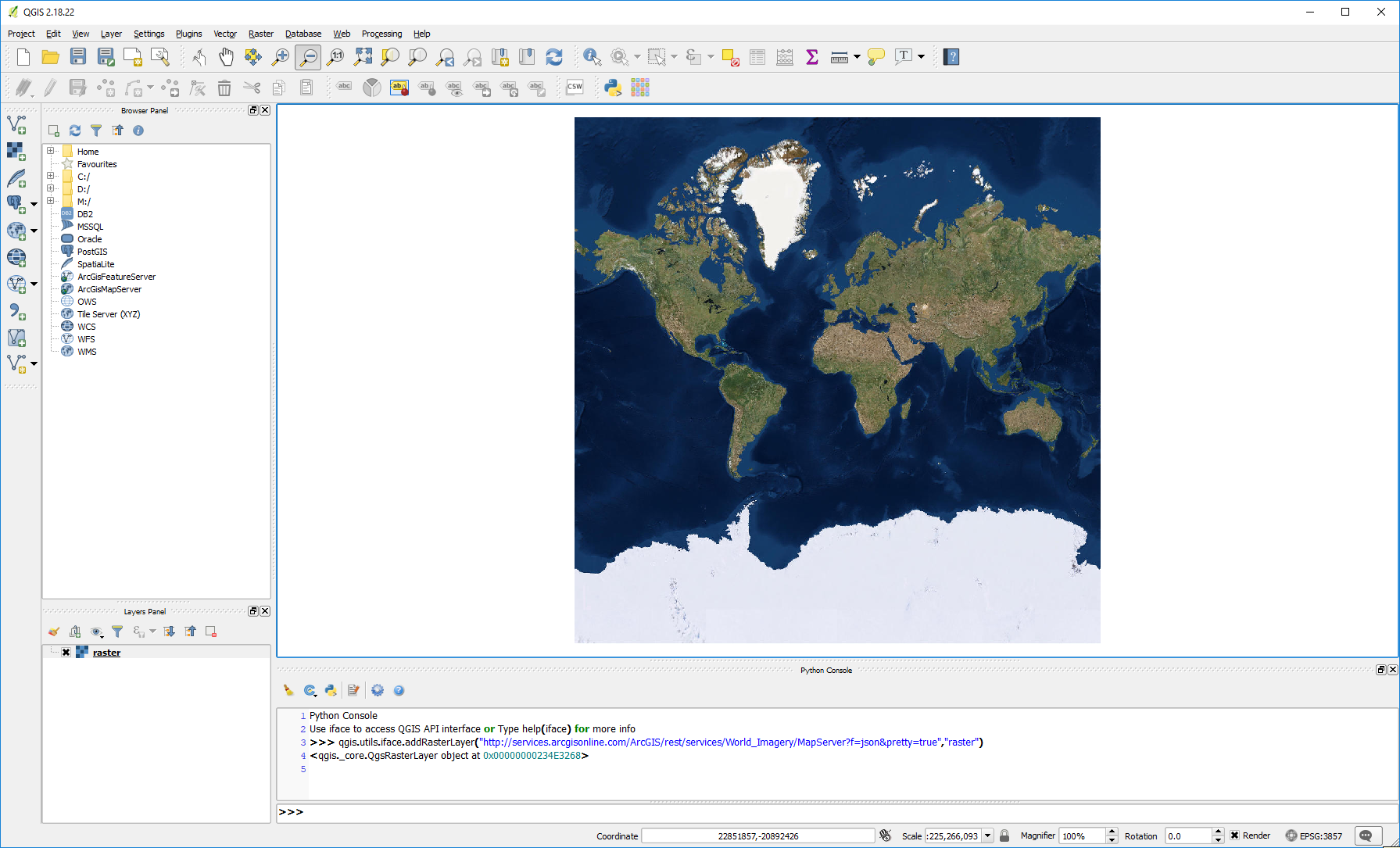Click the Refresh map canvas icon
Screen dimensions: 1400x848
coord(554,57)
